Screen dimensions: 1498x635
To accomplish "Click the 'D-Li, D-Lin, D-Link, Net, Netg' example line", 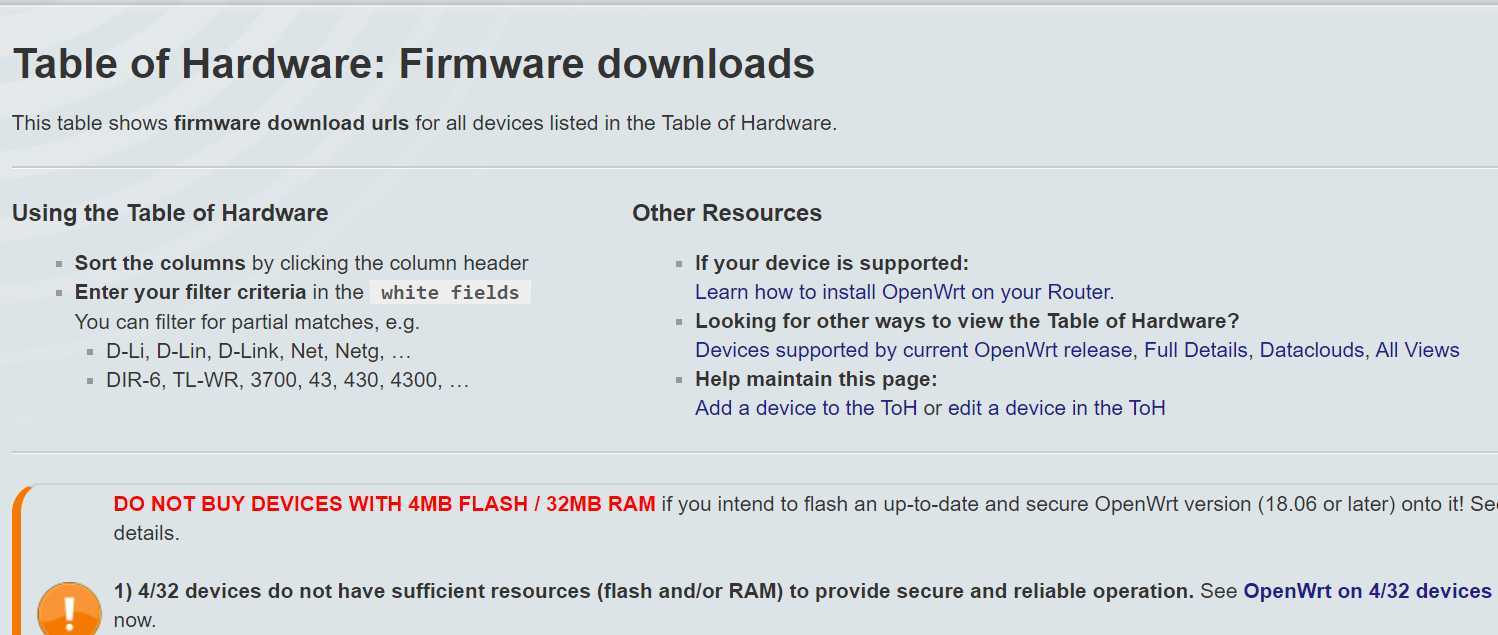I will [x=259, y=351].
